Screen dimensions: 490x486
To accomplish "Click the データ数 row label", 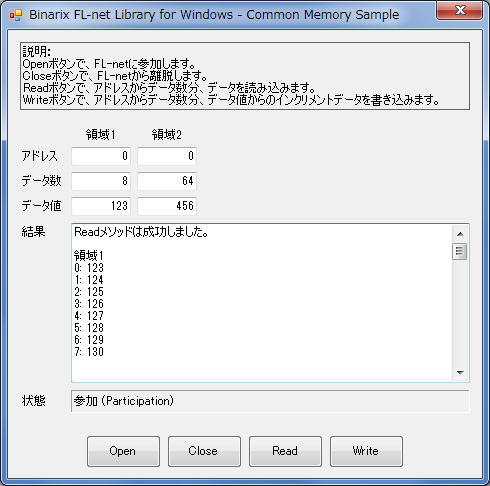I will 41,181.
